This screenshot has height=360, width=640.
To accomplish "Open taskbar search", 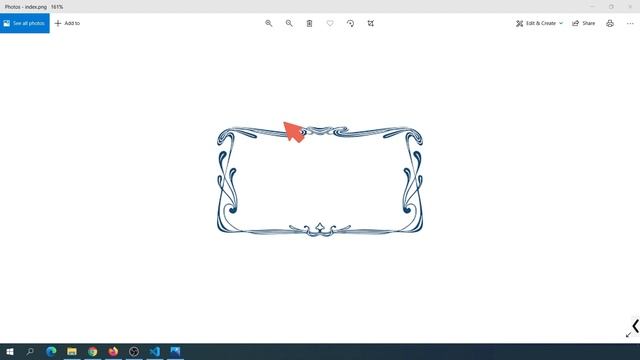I will point(30,351).
